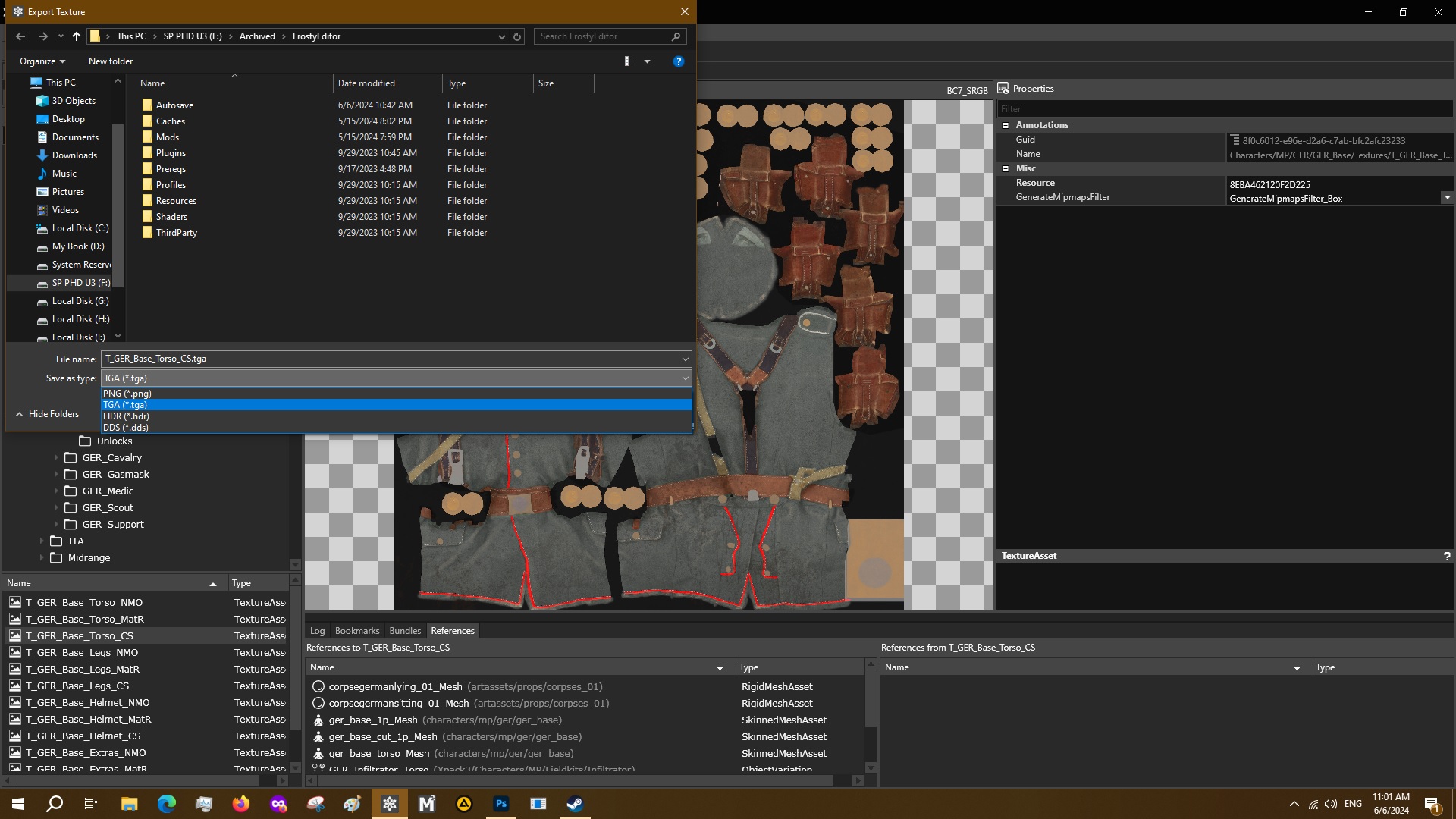Open the change view layout icon
Screen dimensions: 1456x819
pos(631,61)
